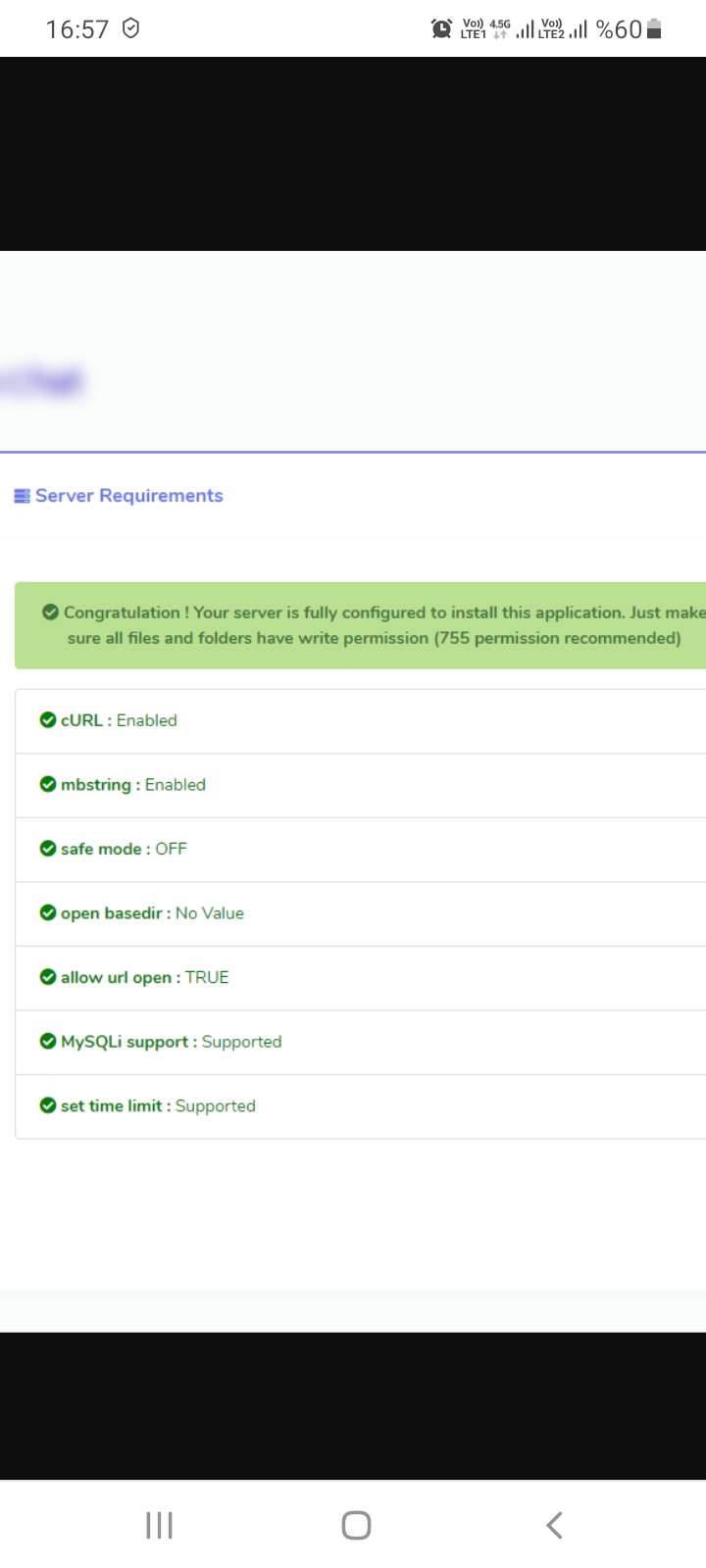Viewport: 706px width, 1568px height.
Task: Click the check icon next to MySQLi support
Action: tap(47, 1041)
